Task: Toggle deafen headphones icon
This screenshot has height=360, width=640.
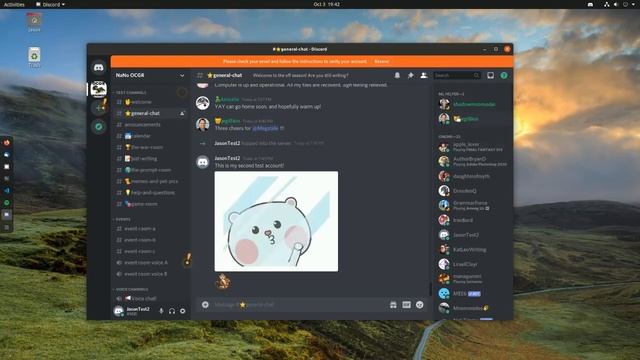Action: click(x=172, y=311)
